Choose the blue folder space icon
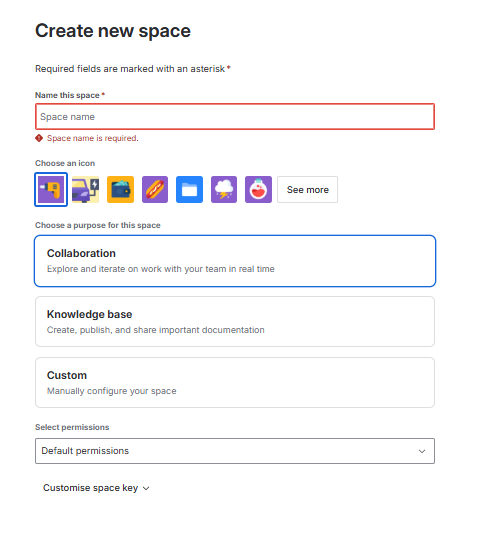This screenshot has width=503, height=537. [189, 189]
